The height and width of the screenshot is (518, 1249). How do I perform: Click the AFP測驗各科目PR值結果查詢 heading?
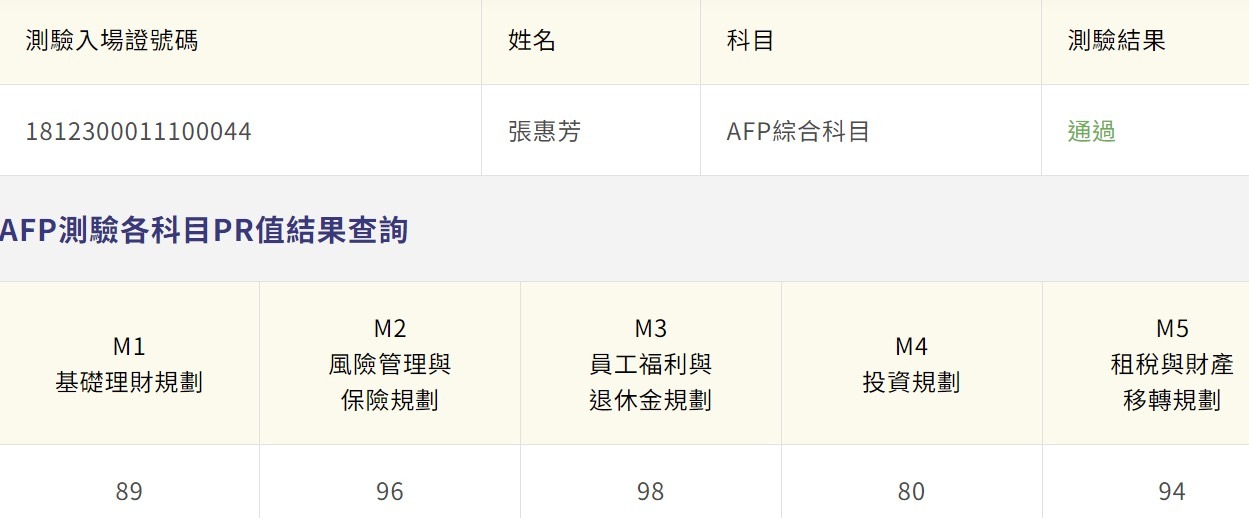[205, 230]
